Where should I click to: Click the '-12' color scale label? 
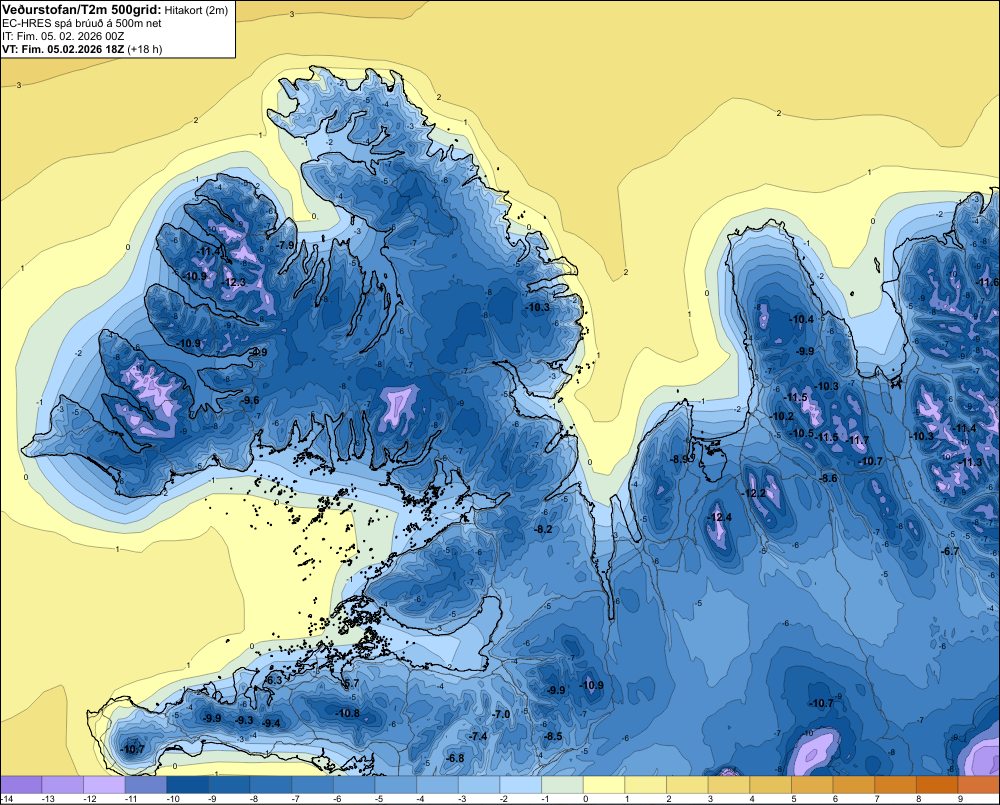[90, 799]
